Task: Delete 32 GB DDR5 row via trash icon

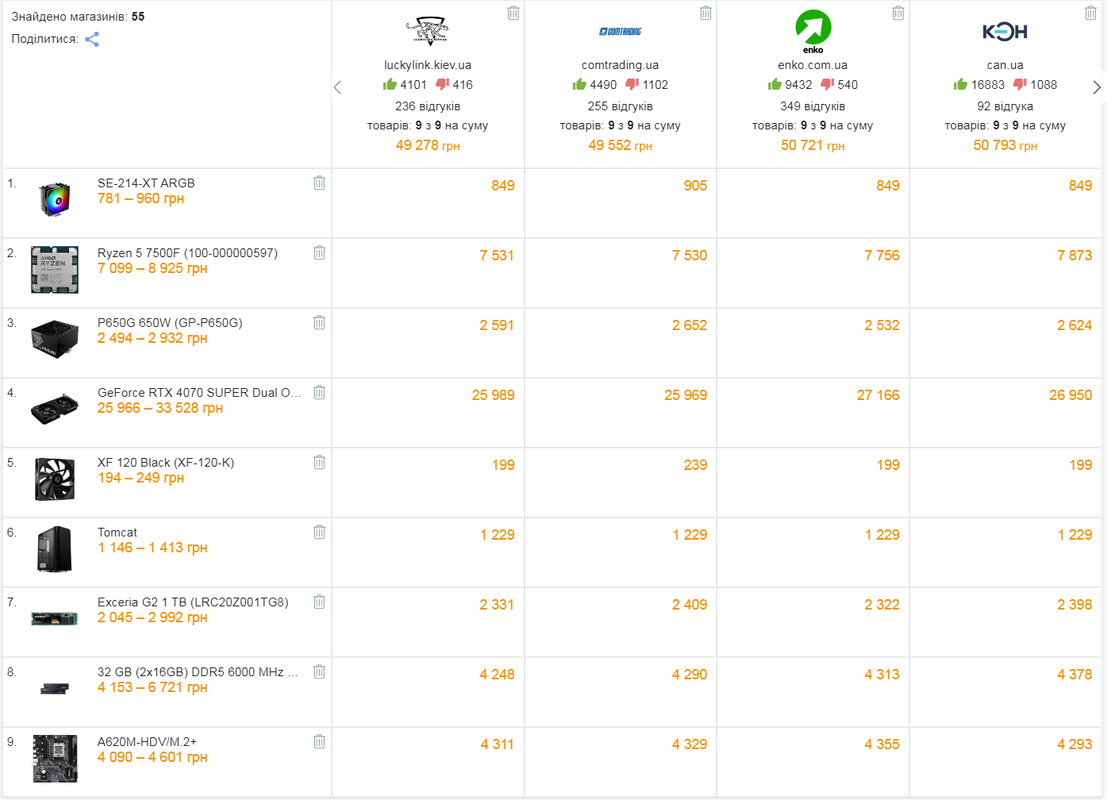Action: (319, 672)
